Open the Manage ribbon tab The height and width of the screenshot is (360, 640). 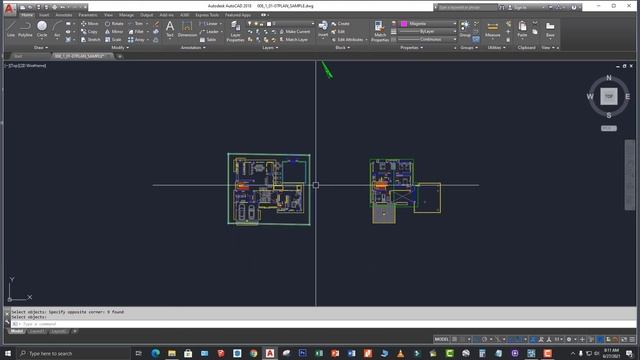pos(126,15)
